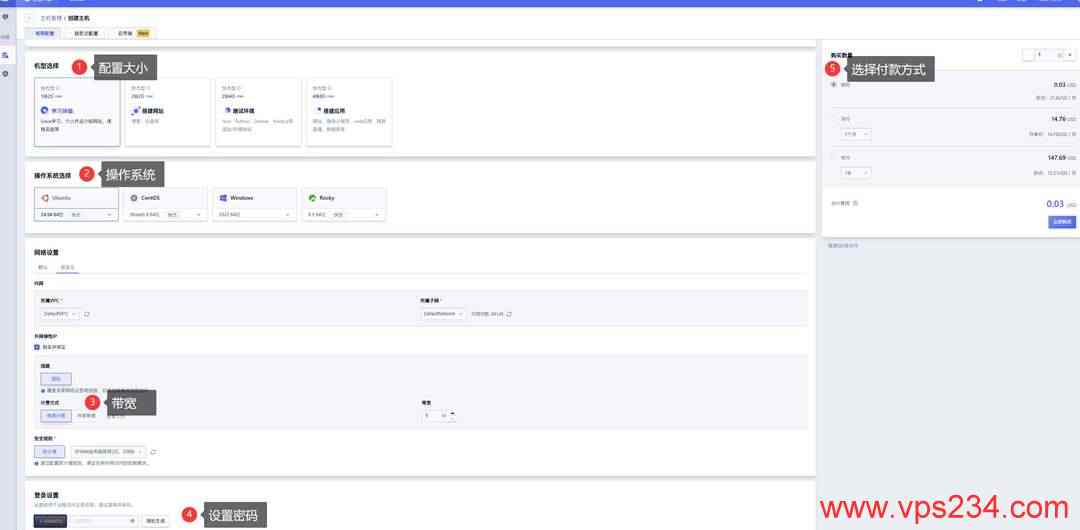Pick the Windows operating system option
Viewport: 1080px width, 530px height.
point(254,198)
